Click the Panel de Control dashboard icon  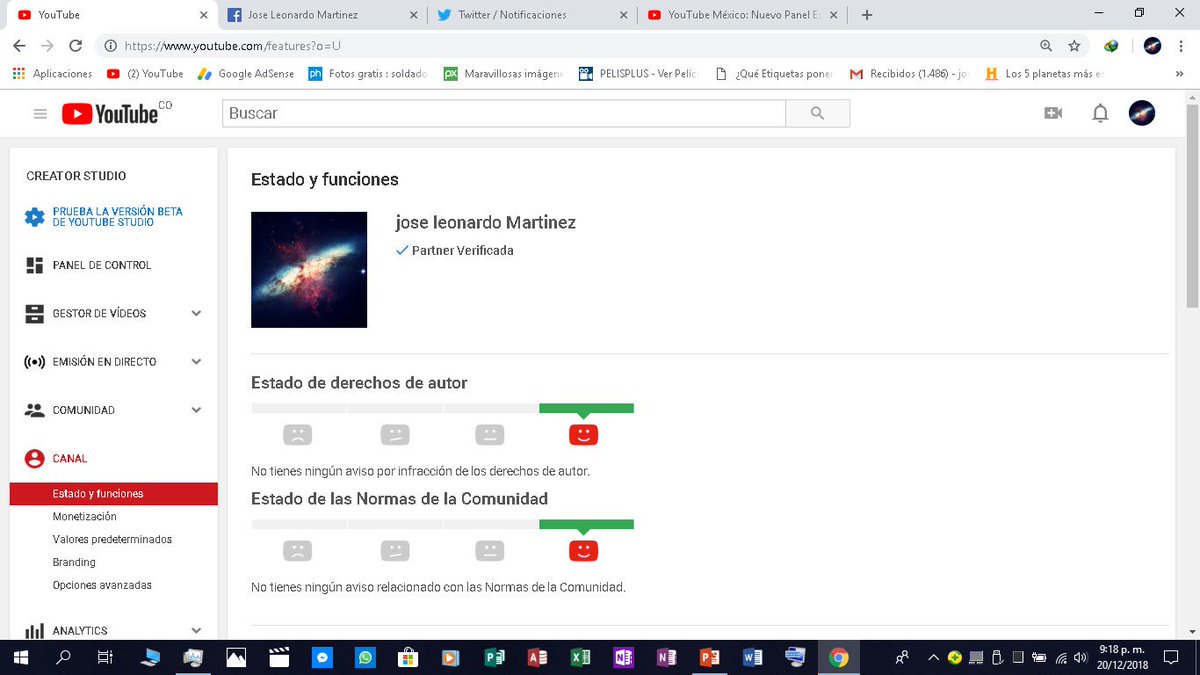click(35, 265)
